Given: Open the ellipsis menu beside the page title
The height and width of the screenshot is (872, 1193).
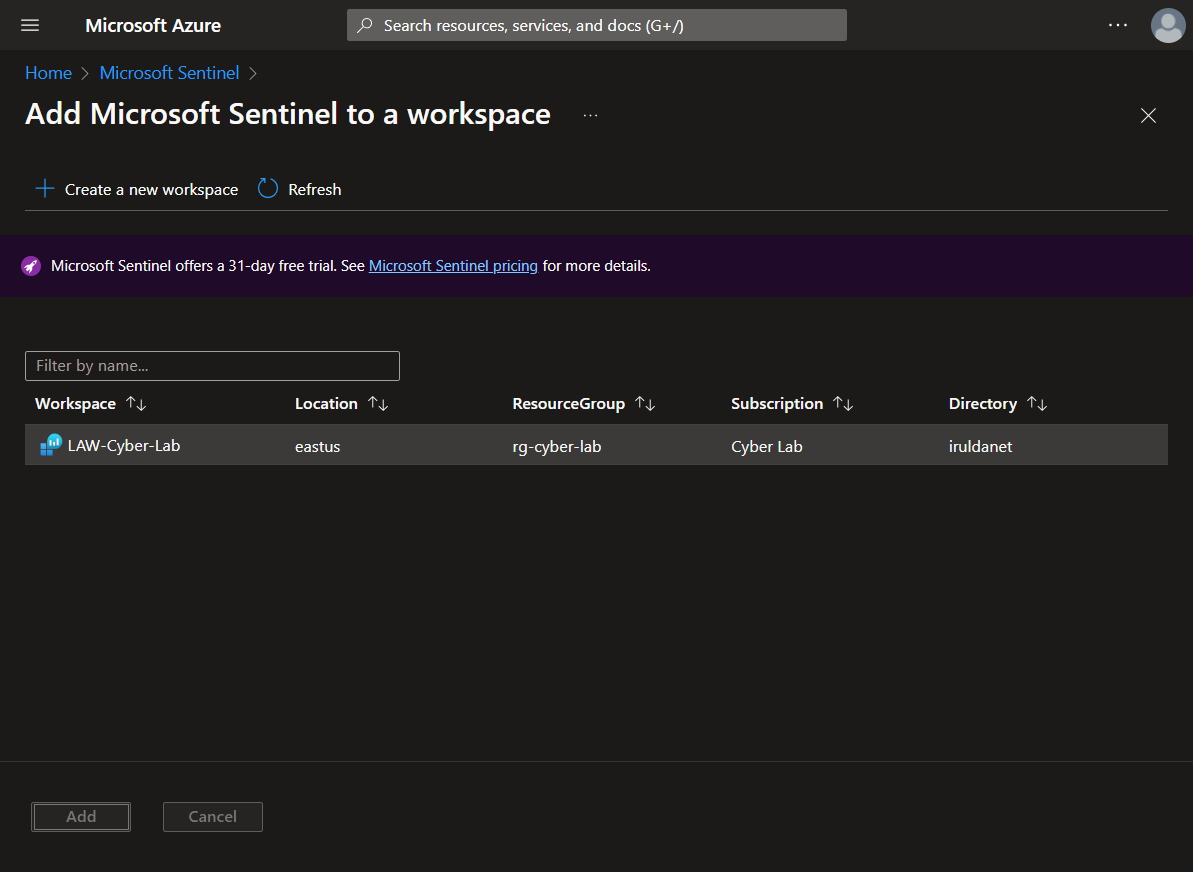Looking at the screenshot, I should [x=590, y=116].
